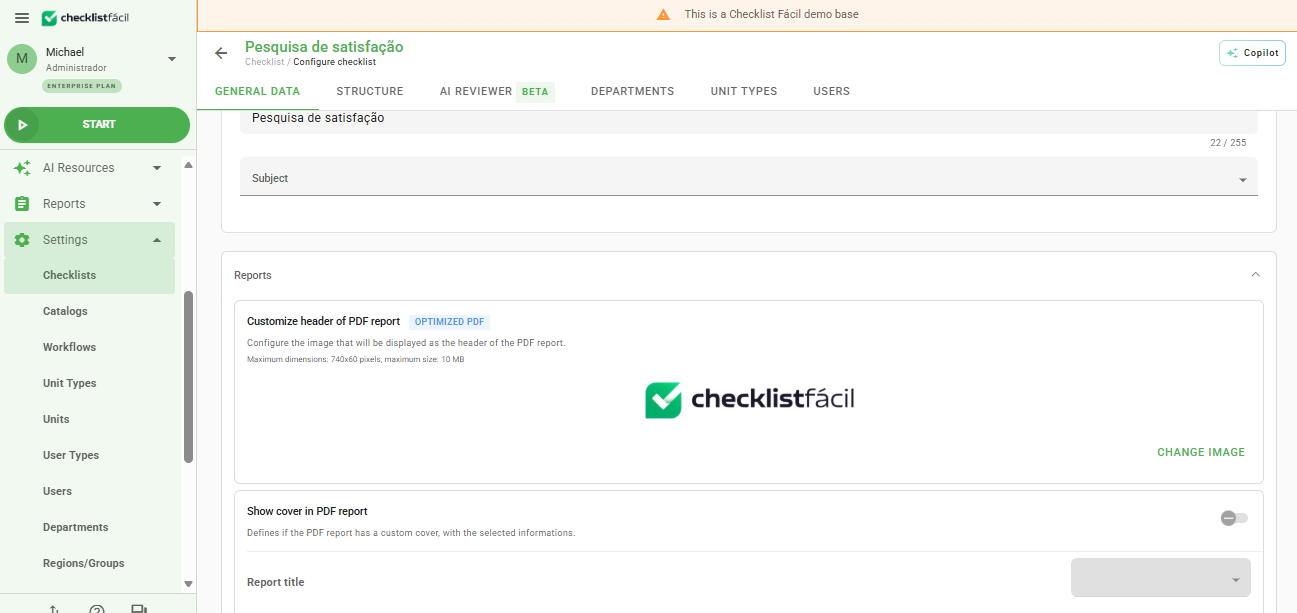Switch to the GENERAL DATA tab
The image size is (1297, 613).
(257, 91)
